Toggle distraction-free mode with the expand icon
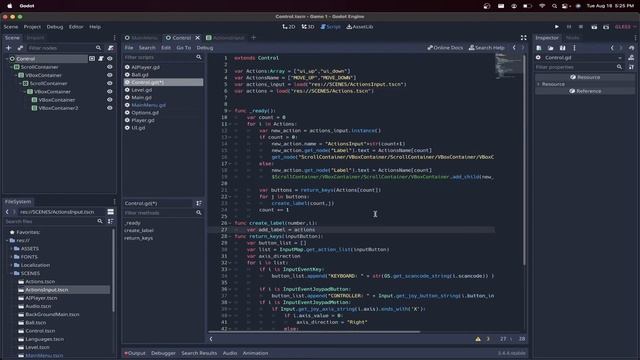 point(523,38)
